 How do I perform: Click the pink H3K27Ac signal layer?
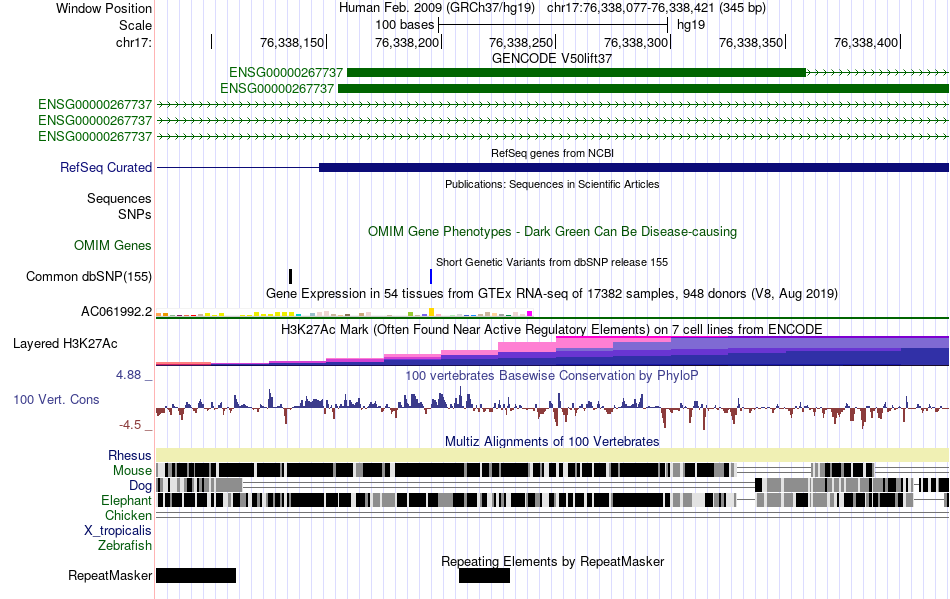[x=613, y=342]
